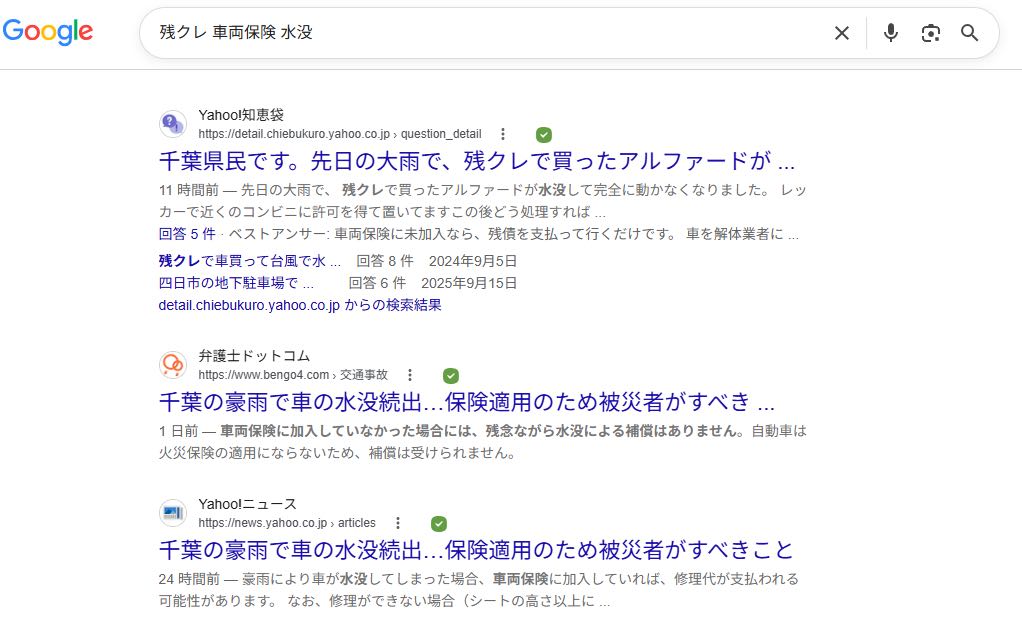The height and width of the screenshot is (634, 1022).
Task: Click URL https://www.bengo4.com › 交通事故
Action: coord(293,375)
